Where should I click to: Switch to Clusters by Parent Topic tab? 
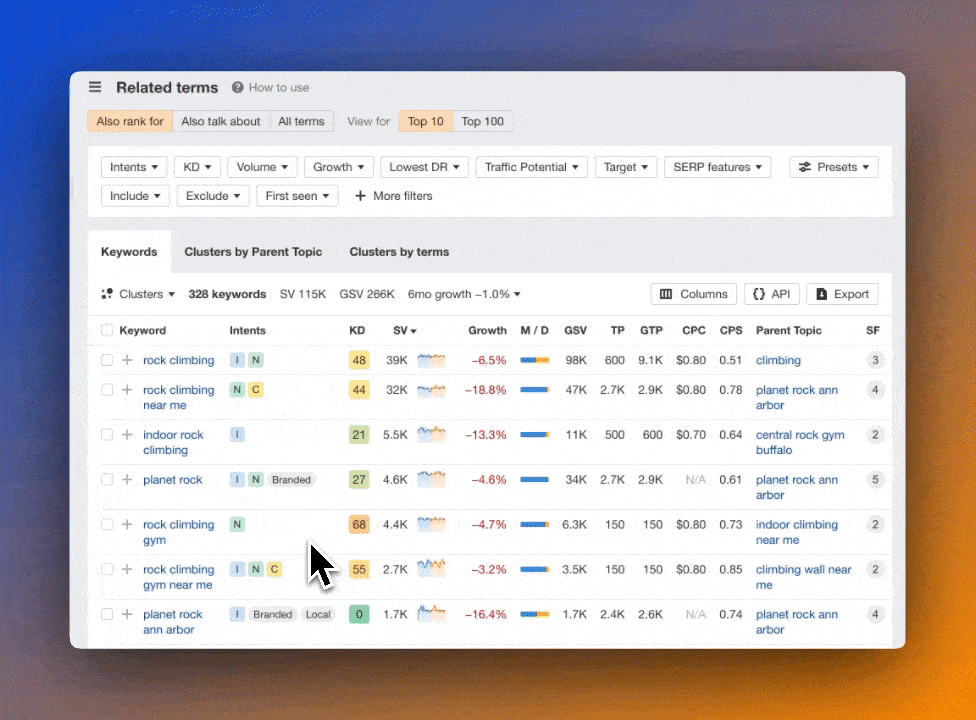(x=253, y=252)
